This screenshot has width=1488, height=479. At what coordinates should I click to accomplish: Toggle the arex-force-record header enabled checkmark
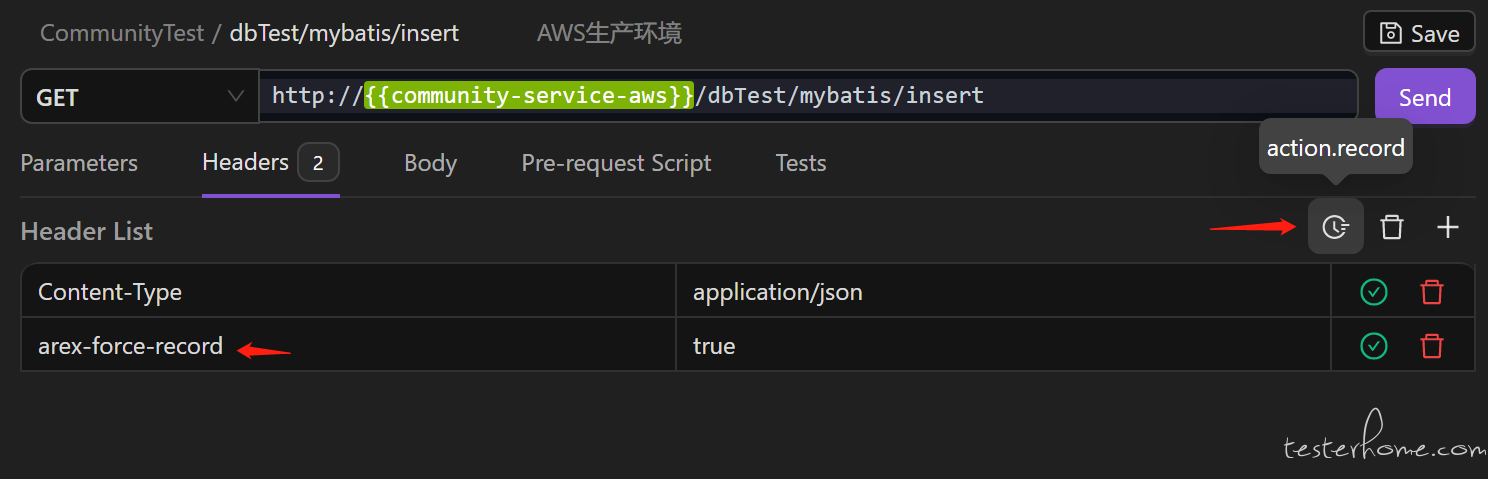pos(1374,346)
